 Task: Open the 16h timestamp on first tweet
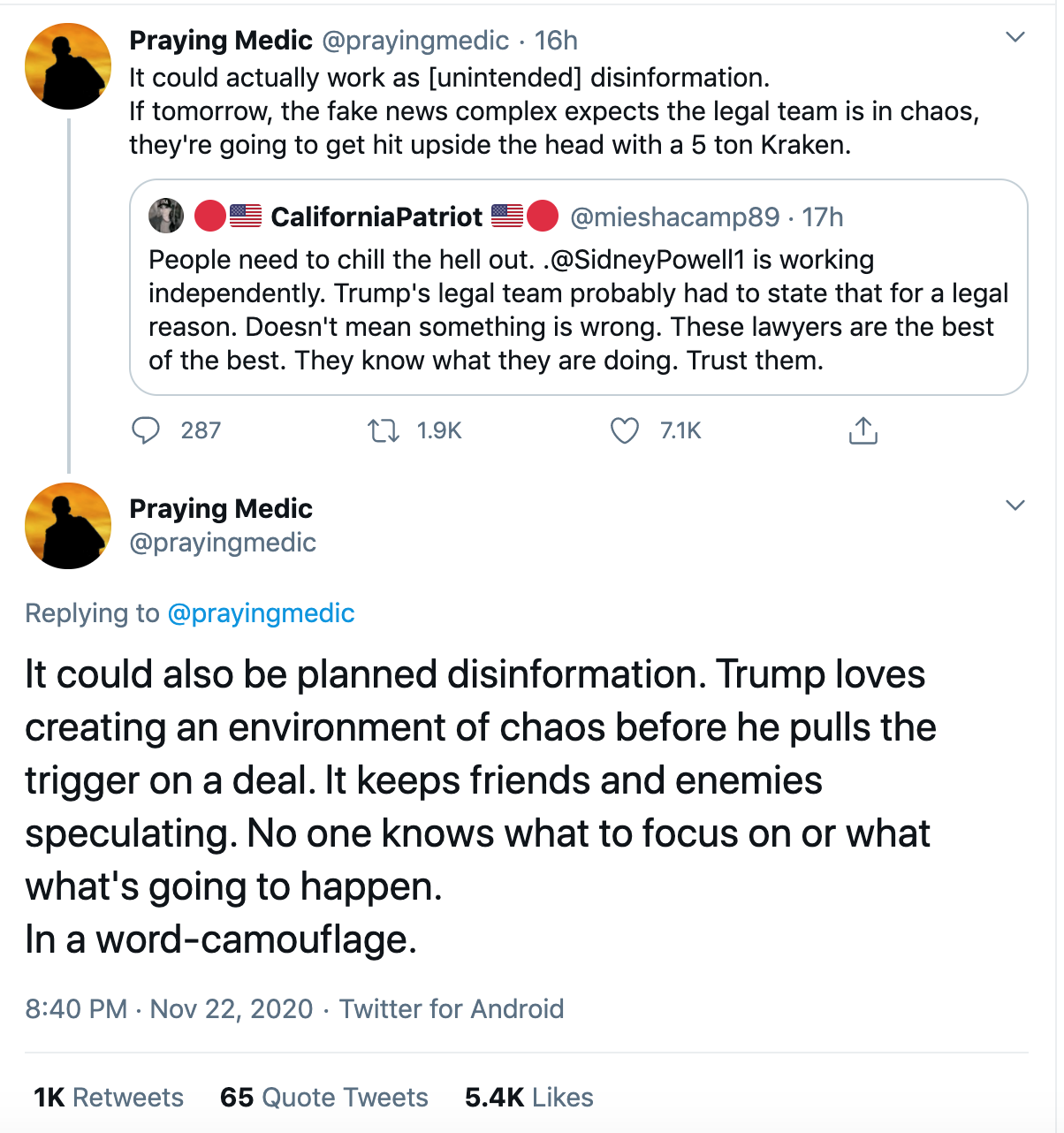(x=556, y=41)
